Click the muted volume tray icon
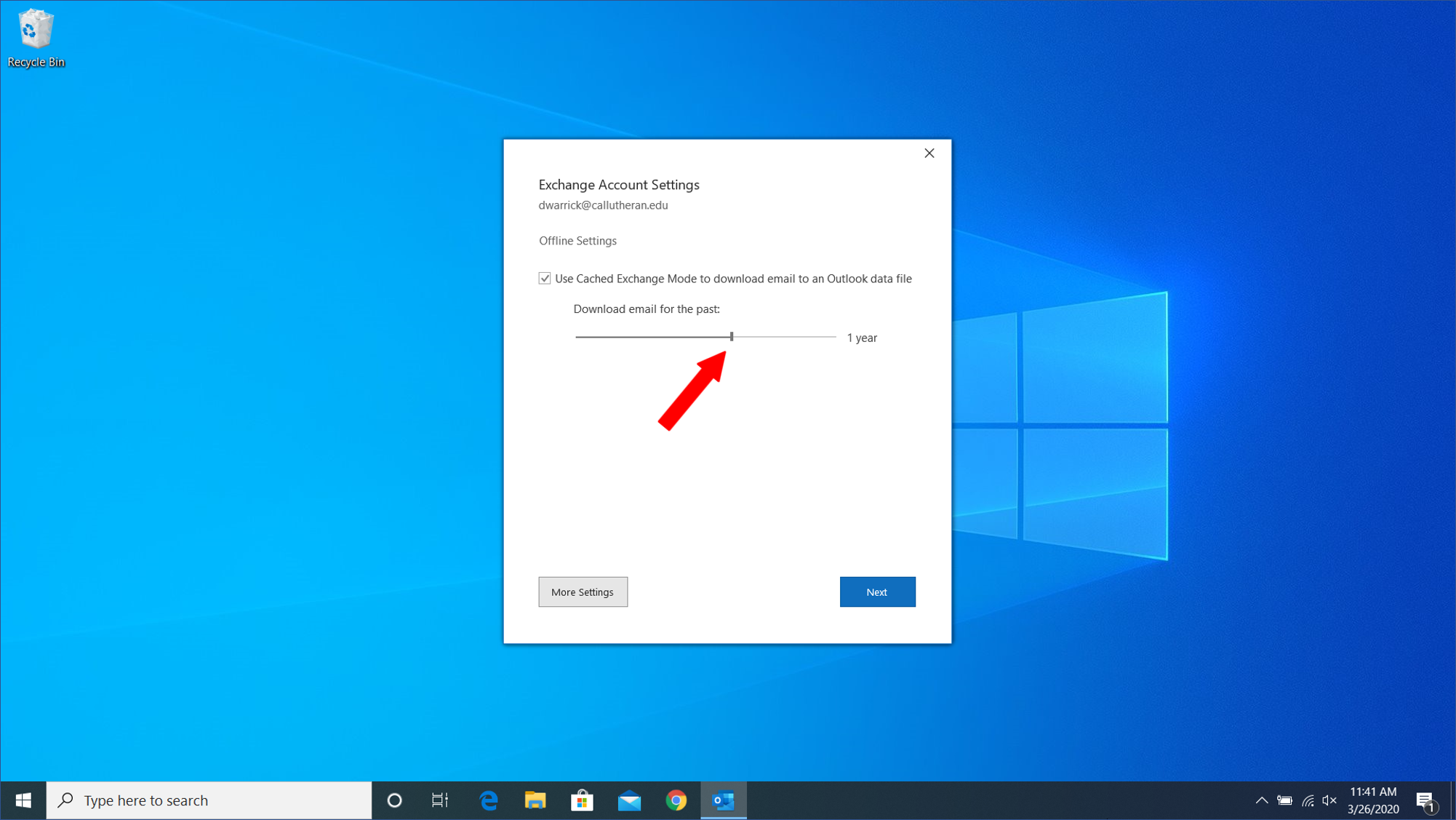1456x820 pixels. pyautogui.click(x=1329, y=800)
